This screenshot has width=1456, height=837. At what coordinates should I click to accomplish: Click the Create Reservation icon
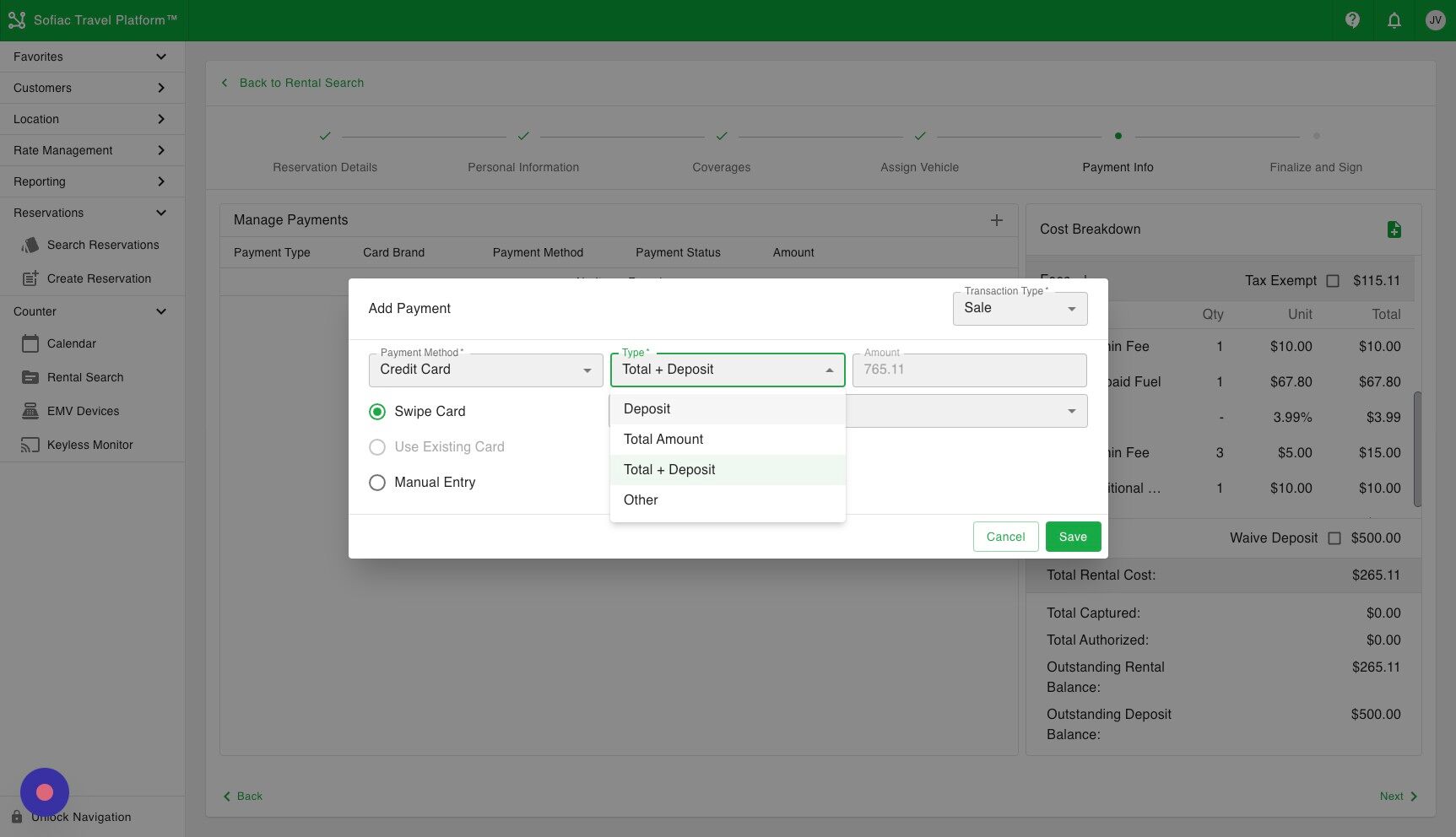coord(30,278)
